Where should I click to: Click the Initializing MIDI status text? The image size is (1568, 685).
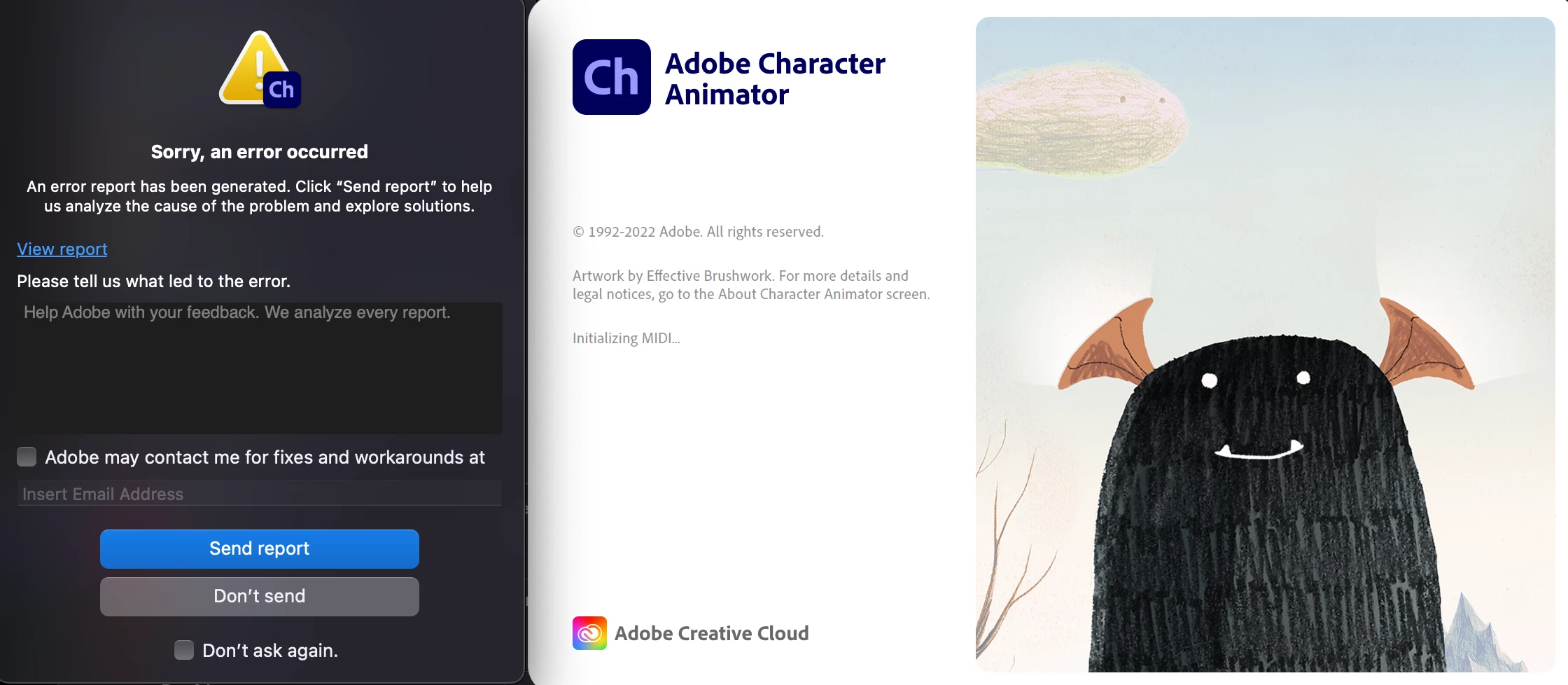tap(626, 338)
